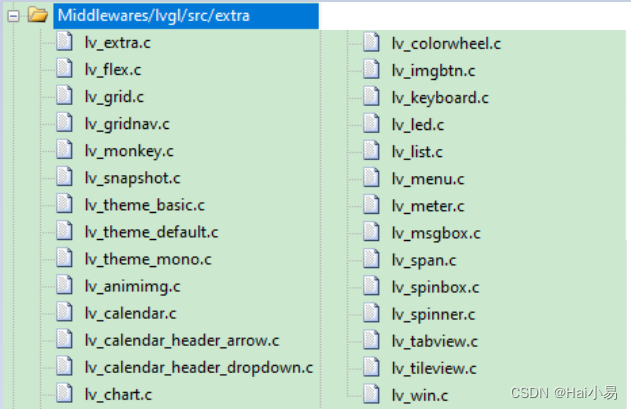Open lv_gridnav.c from the tree

(x=127, y=124)
